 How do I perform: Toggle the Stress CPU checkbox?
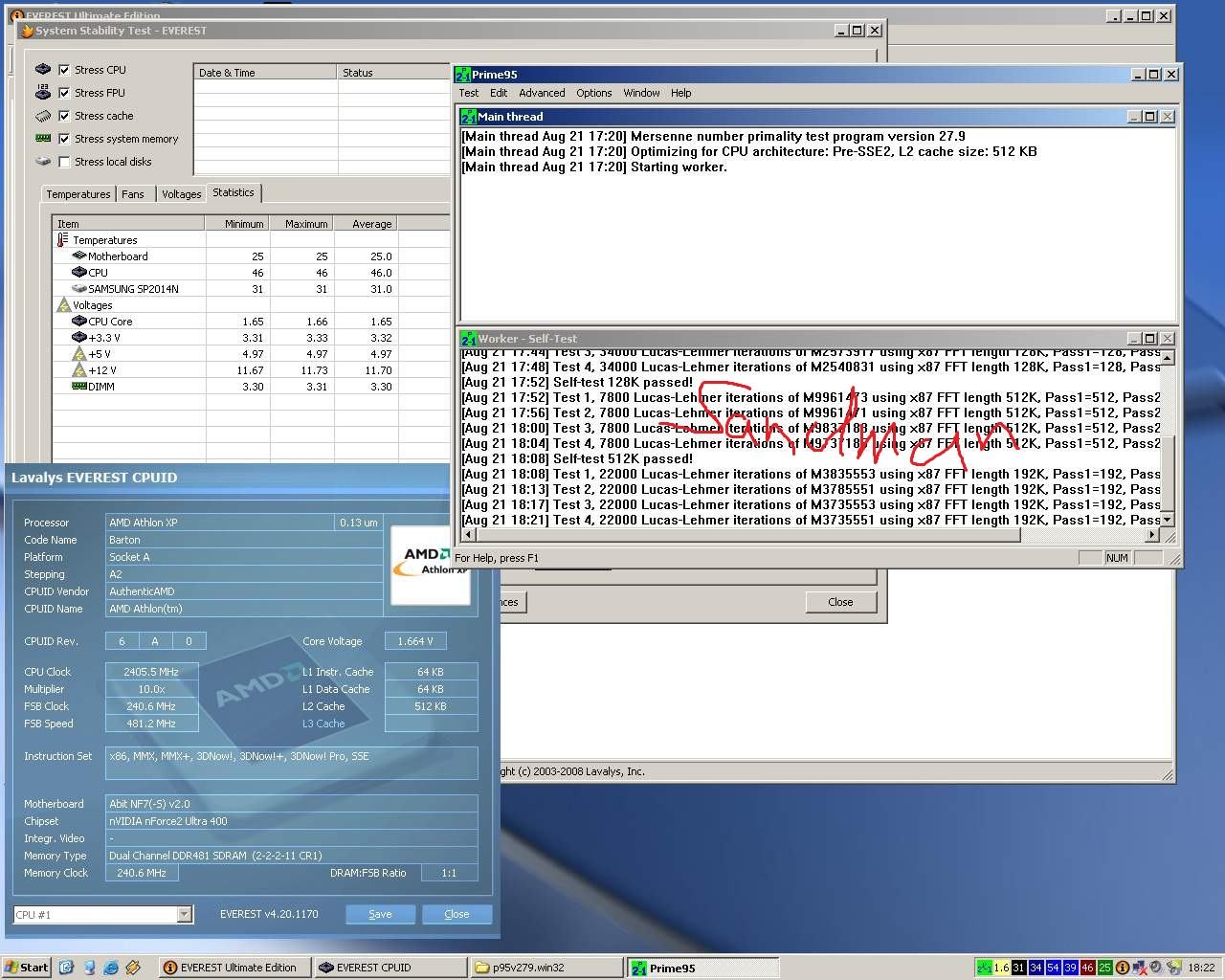[64, 70]
